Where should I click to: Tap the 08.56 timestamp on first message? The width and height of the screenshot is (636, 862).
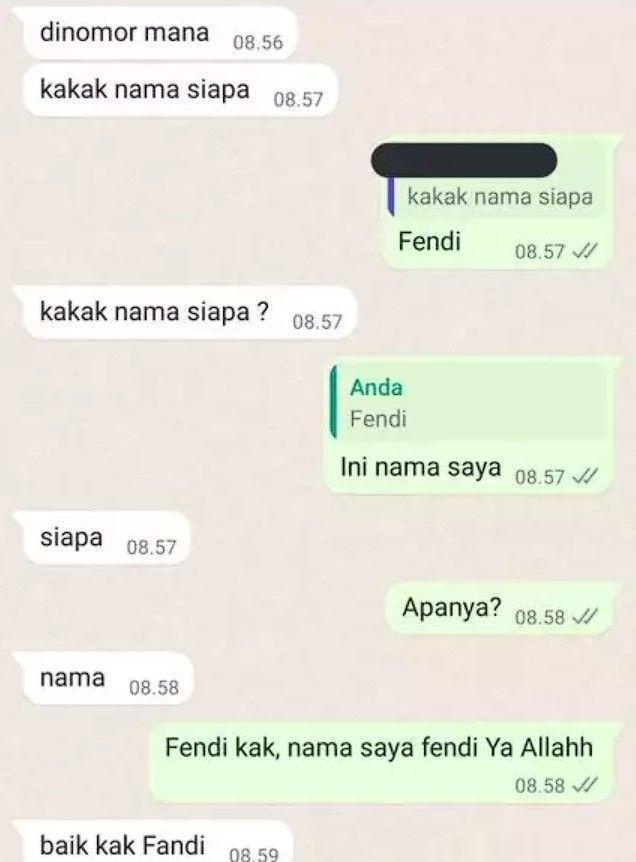(258, 42)
